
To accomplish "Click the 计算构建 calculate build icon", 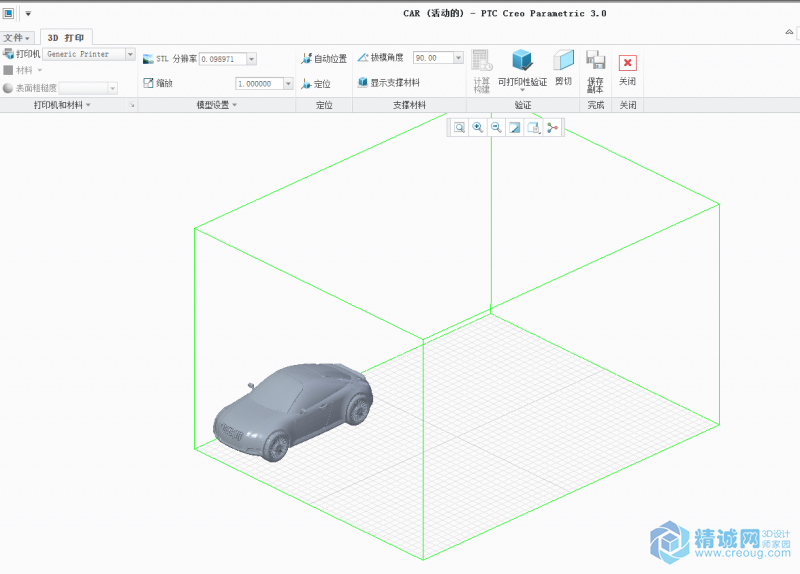I will point(482,61).
